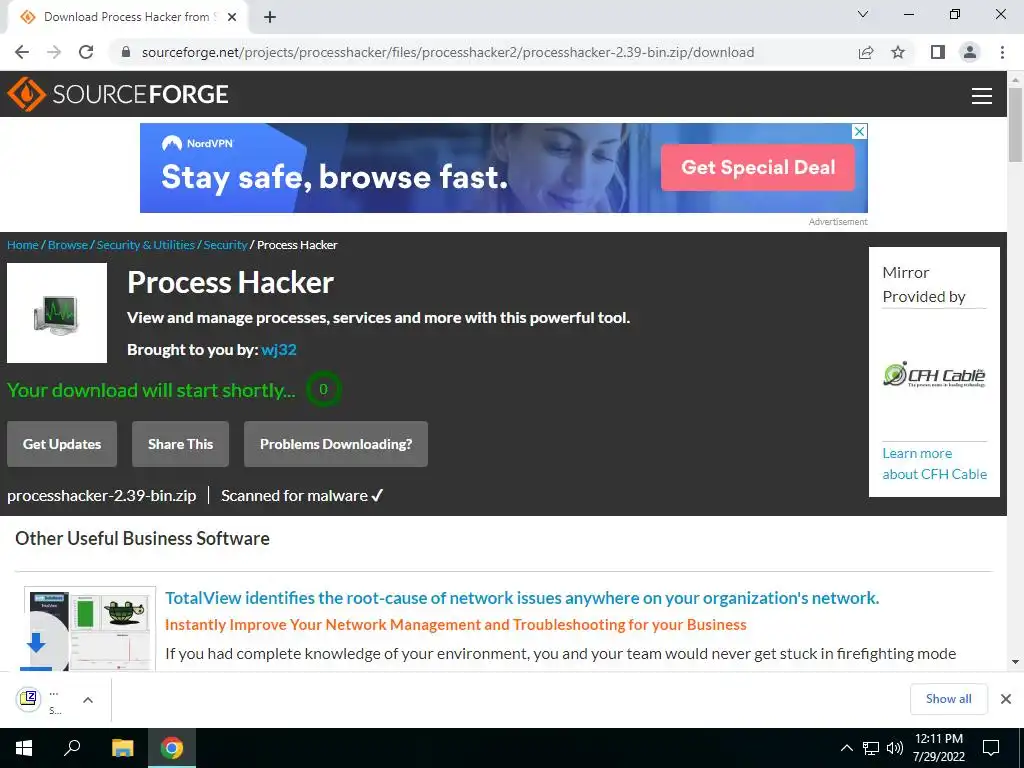Open File Explorer from the taskbar
Image resolution: width=1024 pixels, height=768 pixels.
point(122,748)
